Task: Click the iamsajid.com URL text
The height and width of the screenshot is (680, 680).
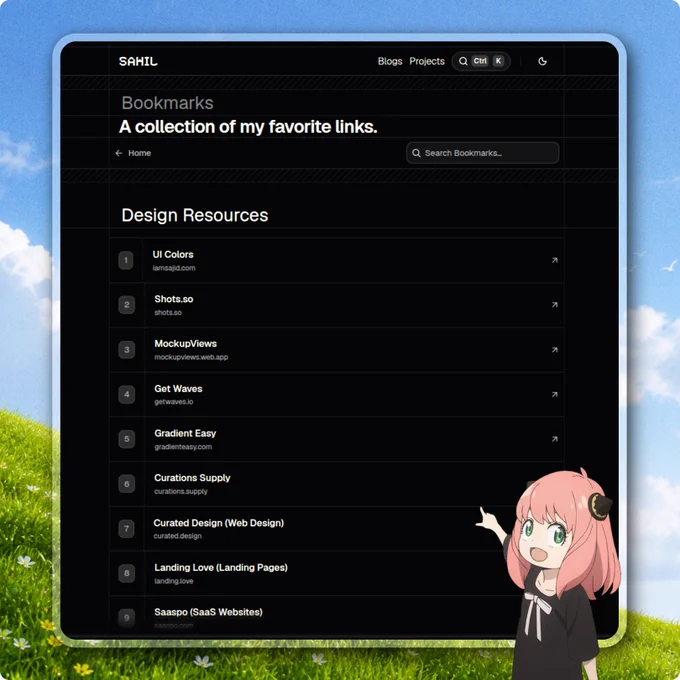Action: 174,268
